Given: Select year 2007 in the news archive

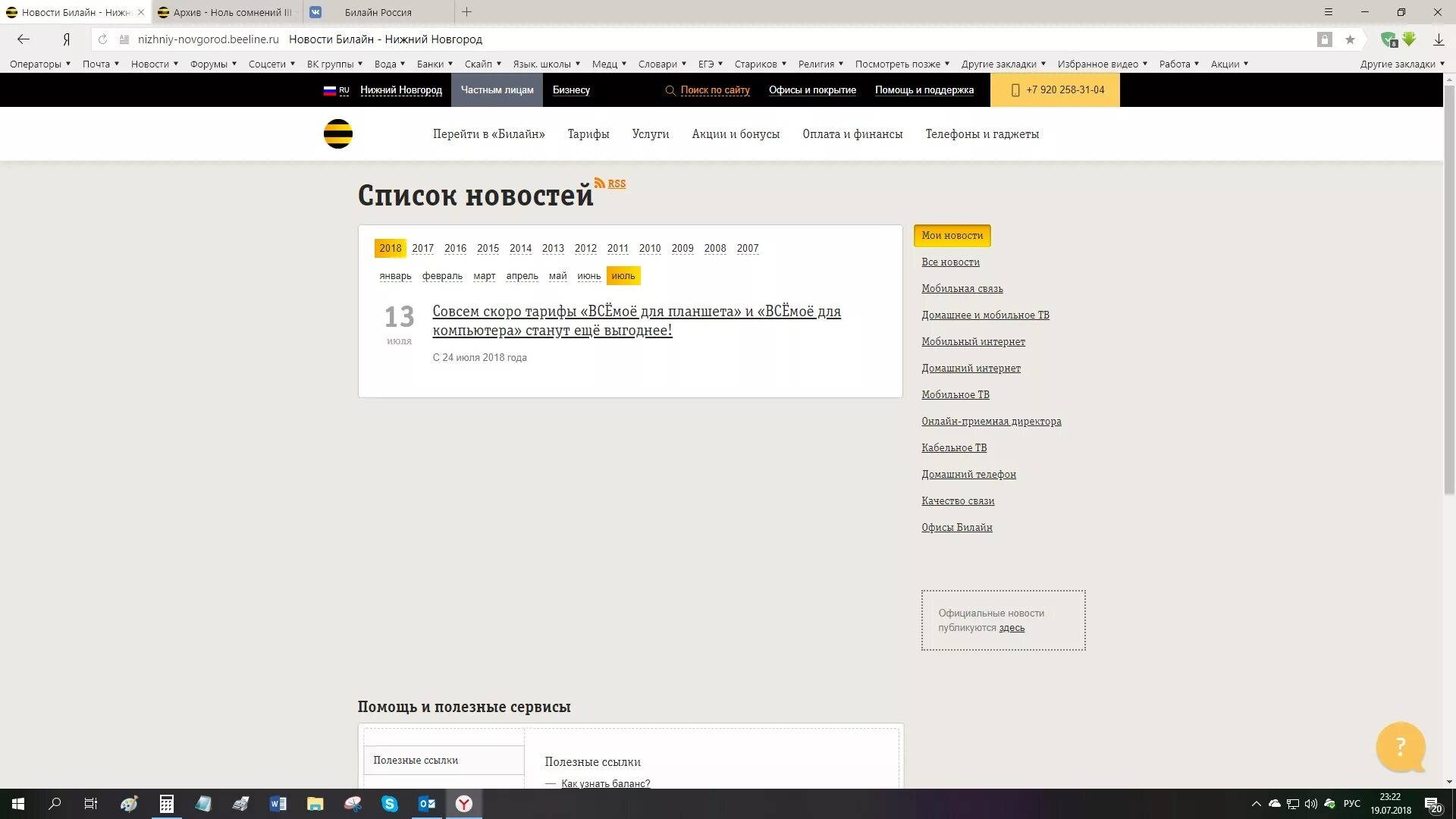Looking at the screenshot, I should 748,248.
